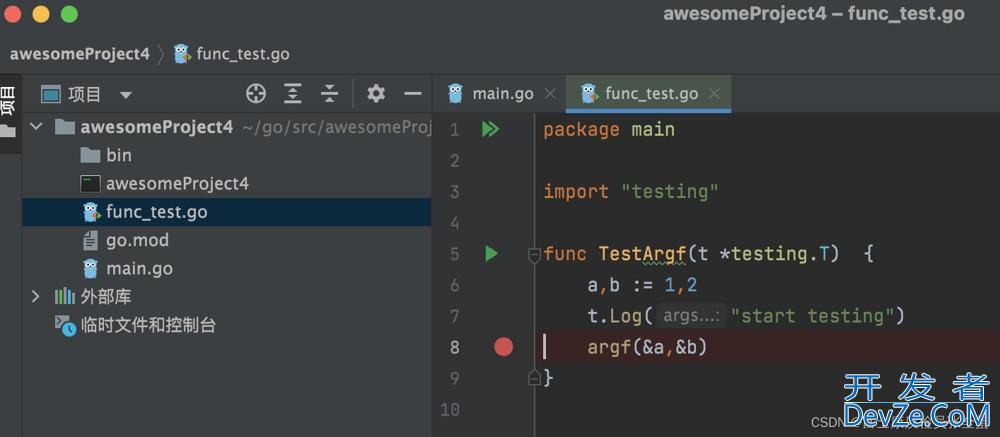Expand all items in project tree
The image size is (1000, 437).
[x=292, y=94]
